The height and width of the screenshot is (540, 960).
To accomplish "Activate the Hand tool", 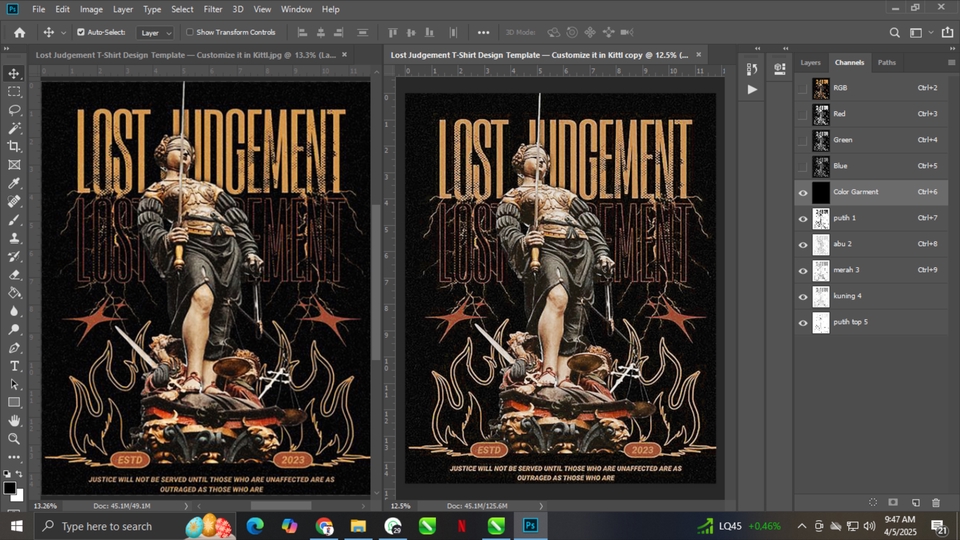I will click(x=14, y=420).
